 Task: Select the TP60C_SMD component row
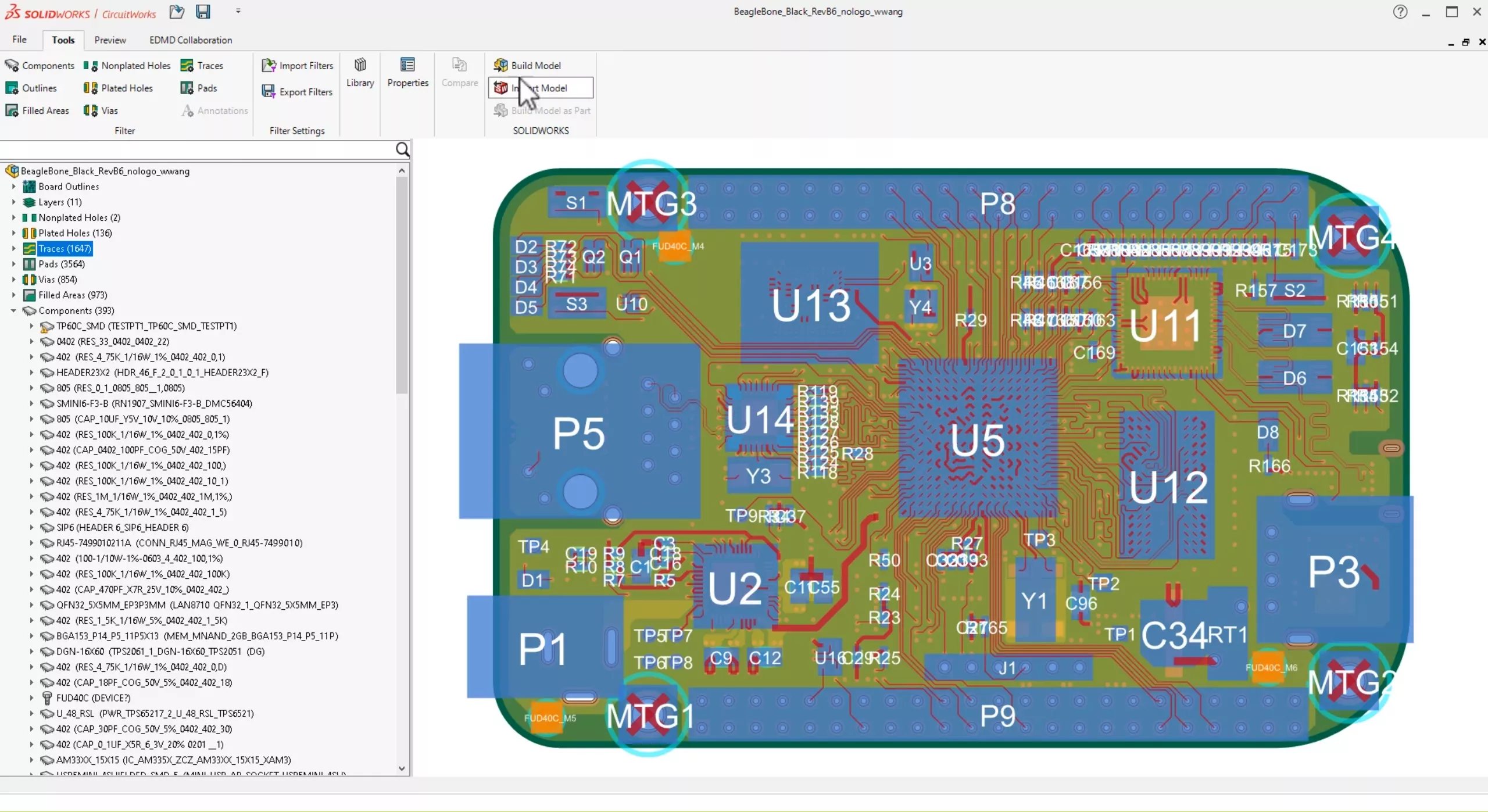coord(146,326)
